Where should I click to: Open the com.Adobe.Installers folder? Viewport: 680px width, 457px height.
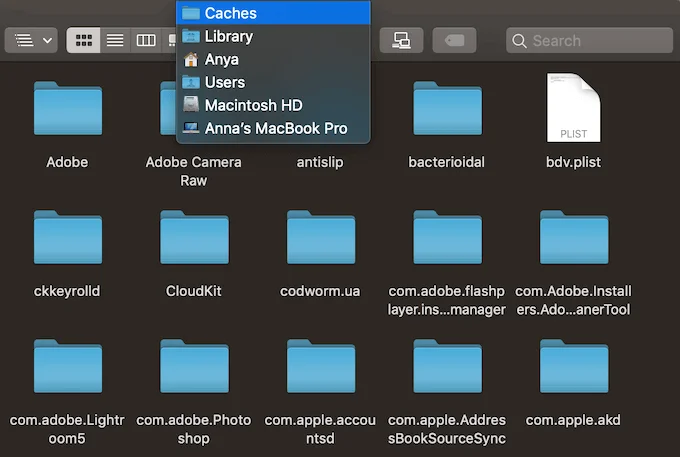point(574,237)
